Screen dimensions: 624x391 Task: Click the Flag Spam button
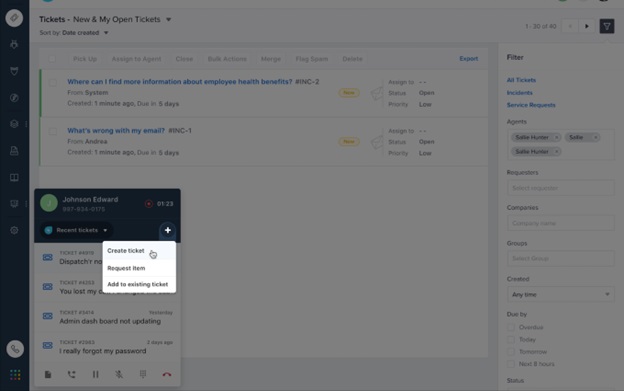click(x=312, y=59)
